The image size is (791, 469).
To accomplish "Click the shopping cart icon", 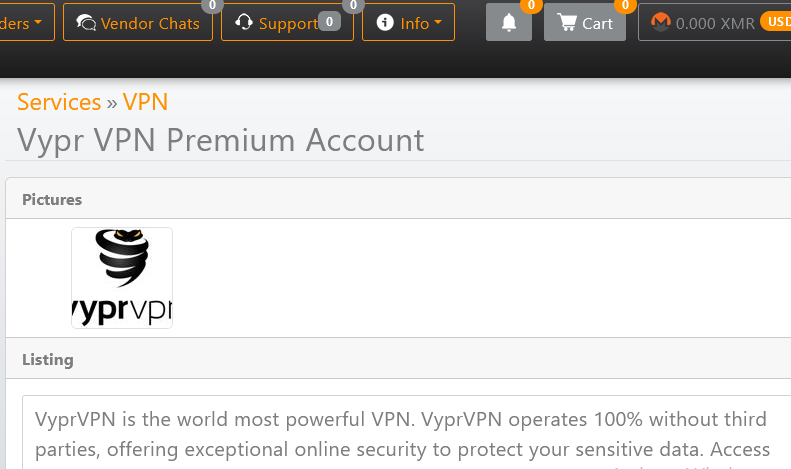I will click(x=568, y=23).
